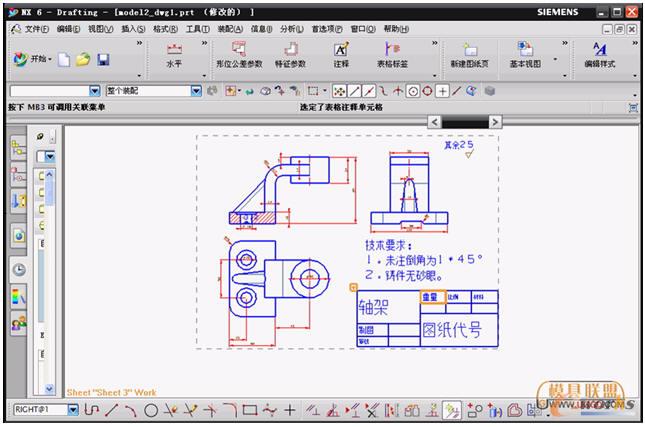Viewport: 645px width, 427px height.
Task: Create a New Sheet (新建图纸页)
Action: coord(471,54)
